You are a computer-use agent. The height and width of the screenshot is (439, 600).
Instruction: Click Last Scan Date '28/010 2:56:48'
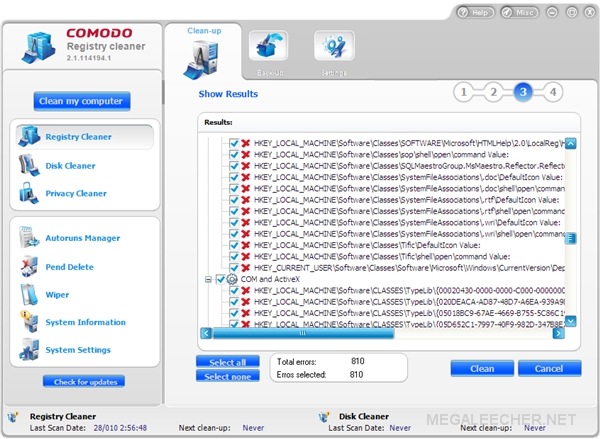tap(120, 428)
